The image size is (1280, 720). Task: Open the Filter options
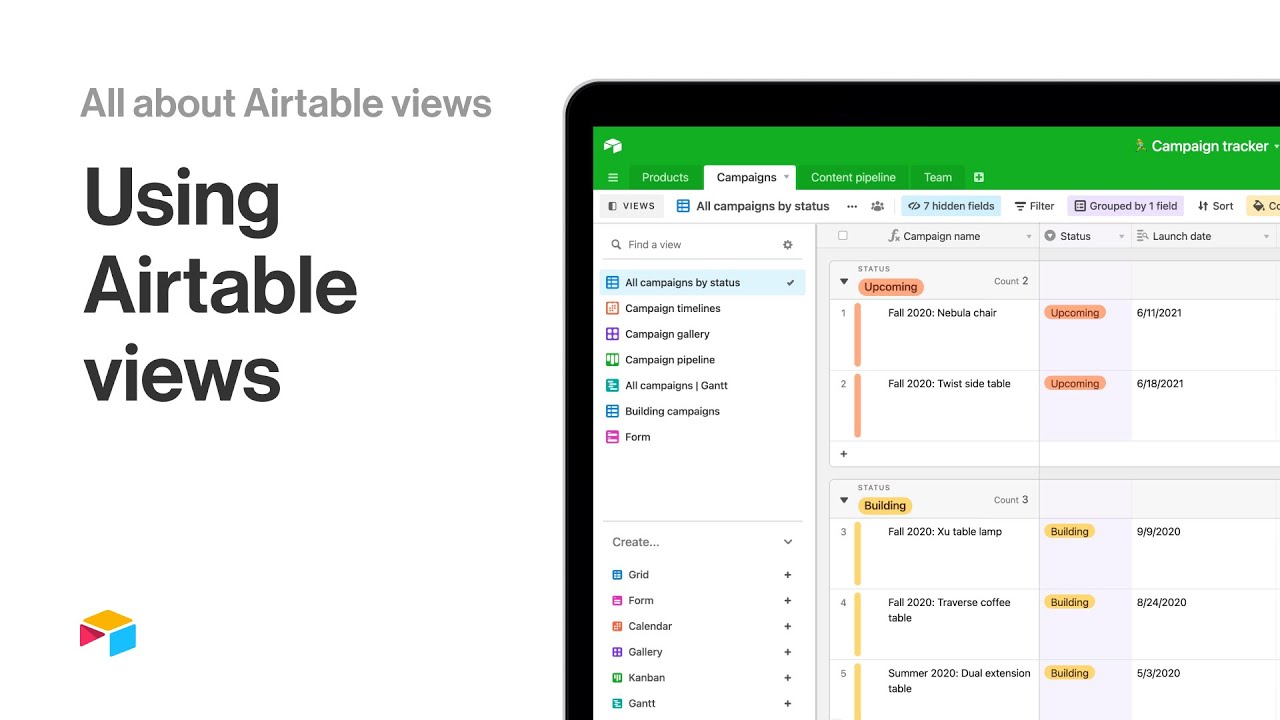tap(1034, 206)
